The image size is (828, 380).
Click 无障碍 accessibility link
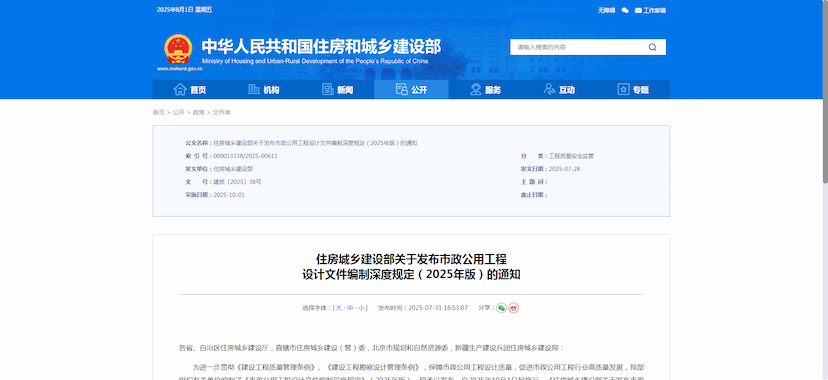[x=606, y=10]
